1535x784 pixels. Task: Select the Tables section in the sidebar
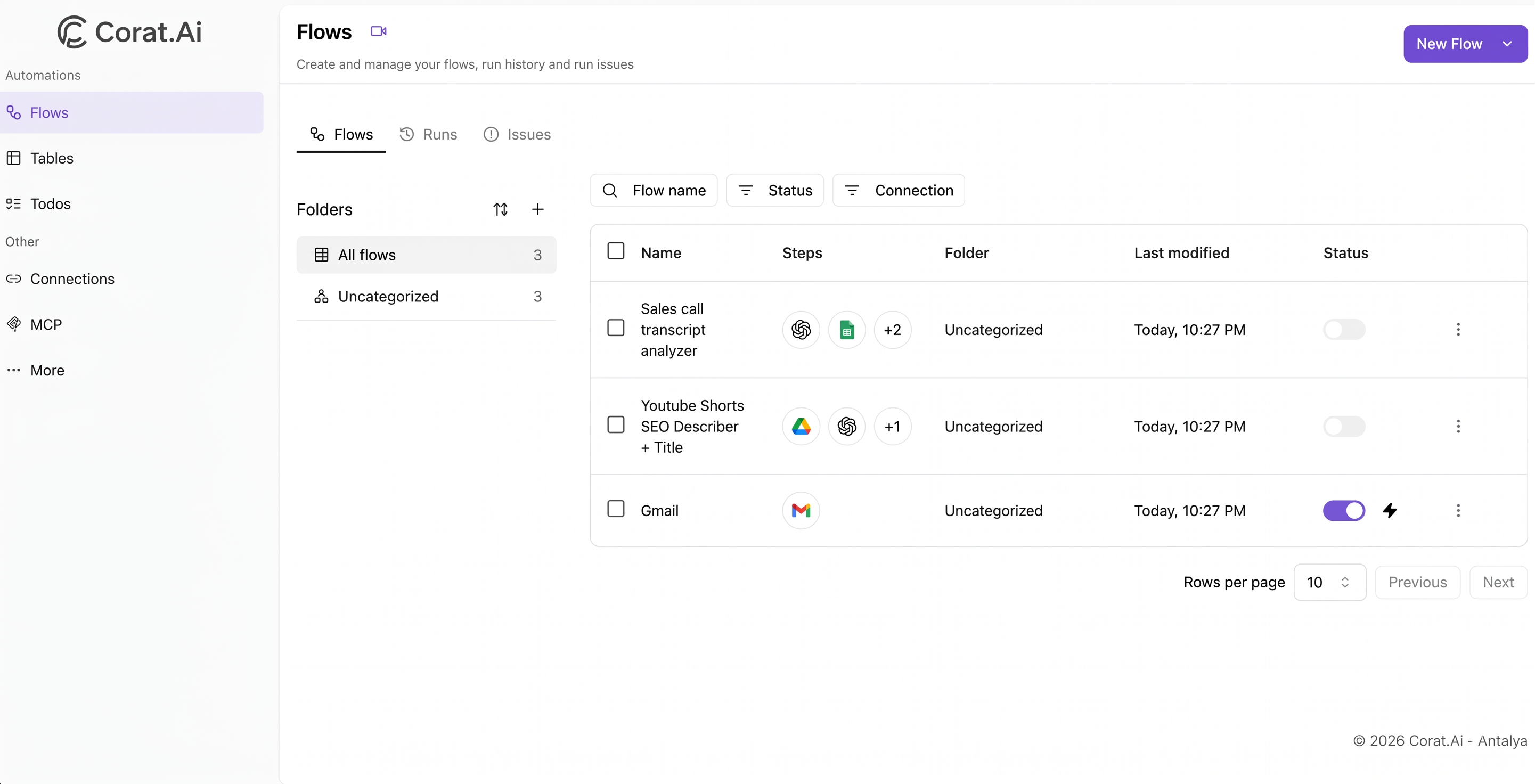point(51,158)
